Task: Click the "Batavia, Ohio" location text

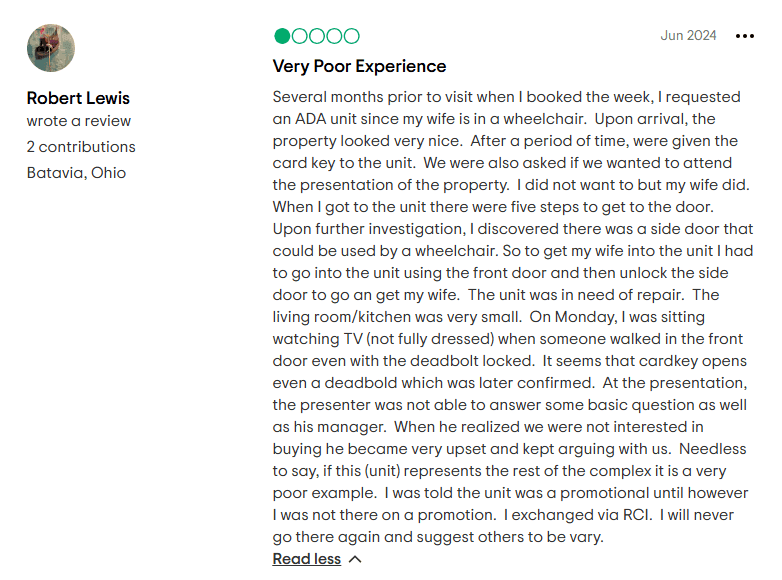Action: click(76, 172)
